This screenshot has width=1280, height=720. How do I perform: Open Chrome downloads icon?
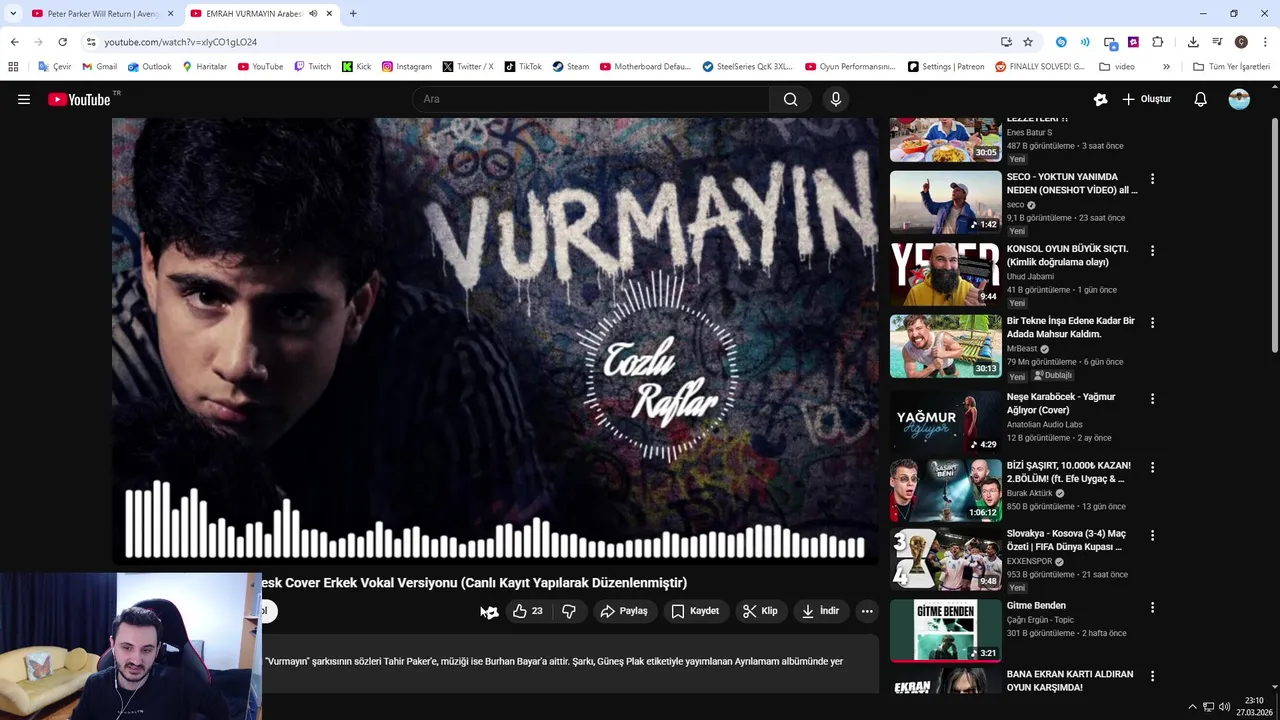(x=1193, y=42)
